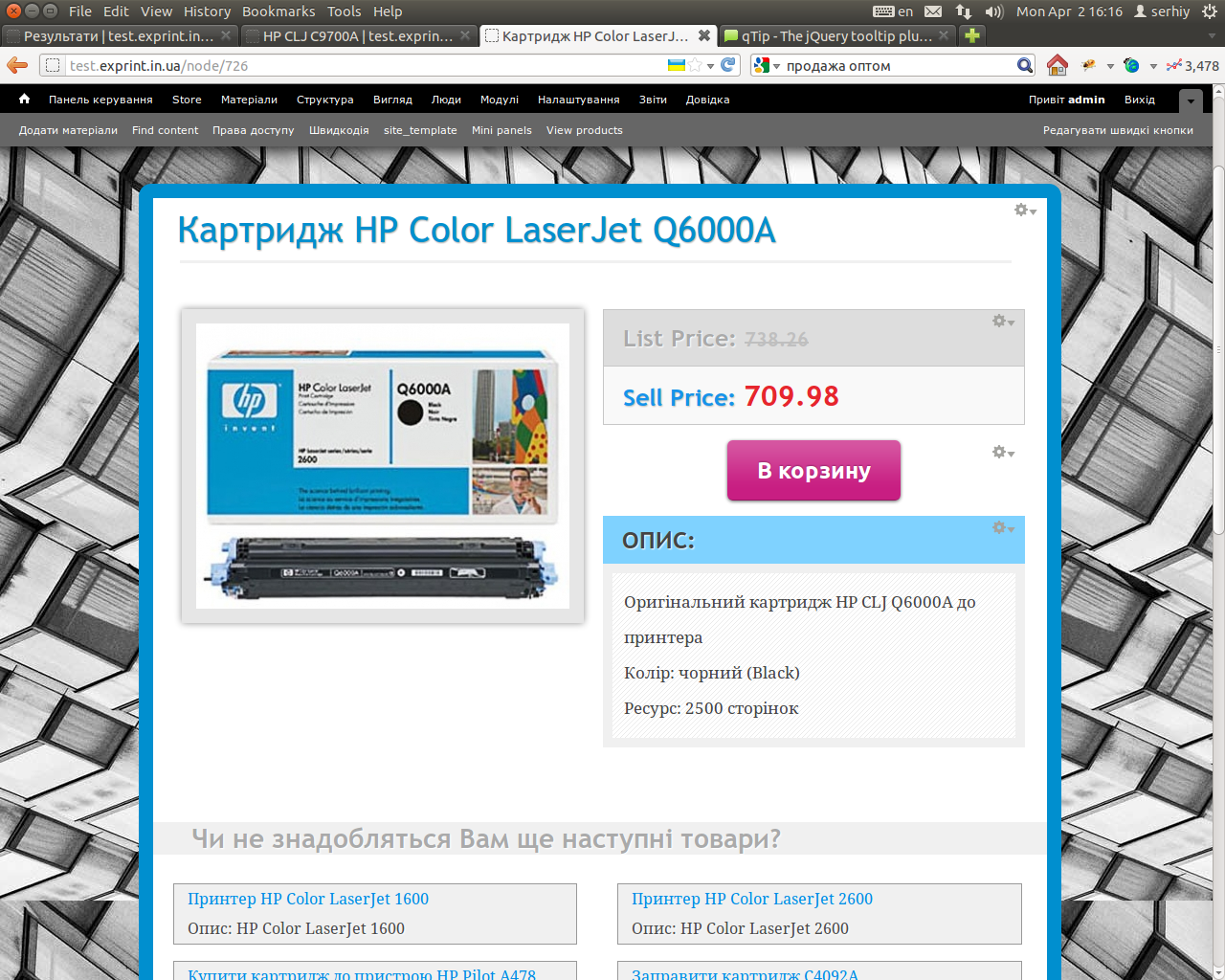Click the admin toolbar home icon
The height and width of the screenshot is (980, 1225).
(x=25, y=99)
